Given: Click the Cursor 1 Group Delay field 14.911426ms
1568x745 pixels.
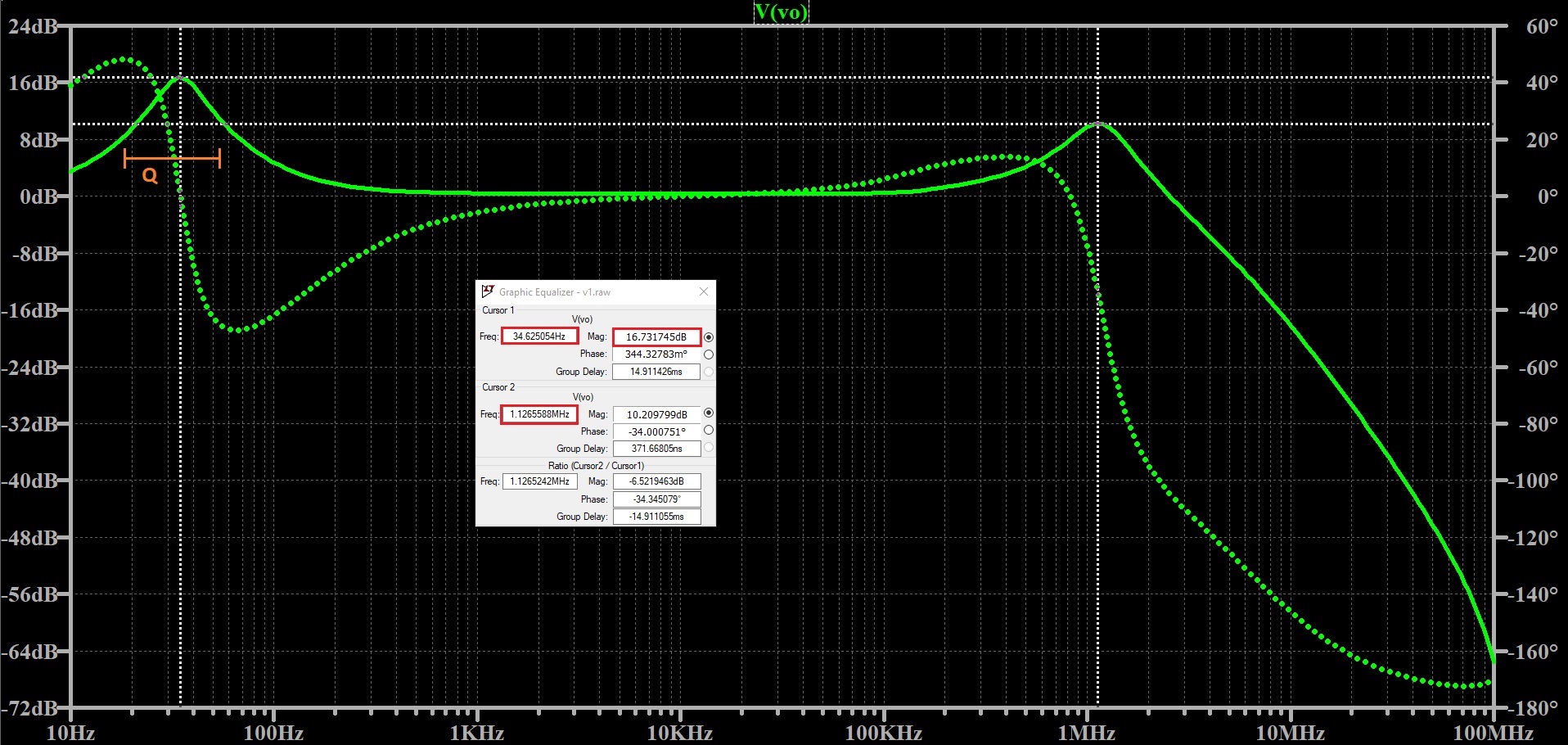Looking at the screenshot, I should click(x=656, y=372).
